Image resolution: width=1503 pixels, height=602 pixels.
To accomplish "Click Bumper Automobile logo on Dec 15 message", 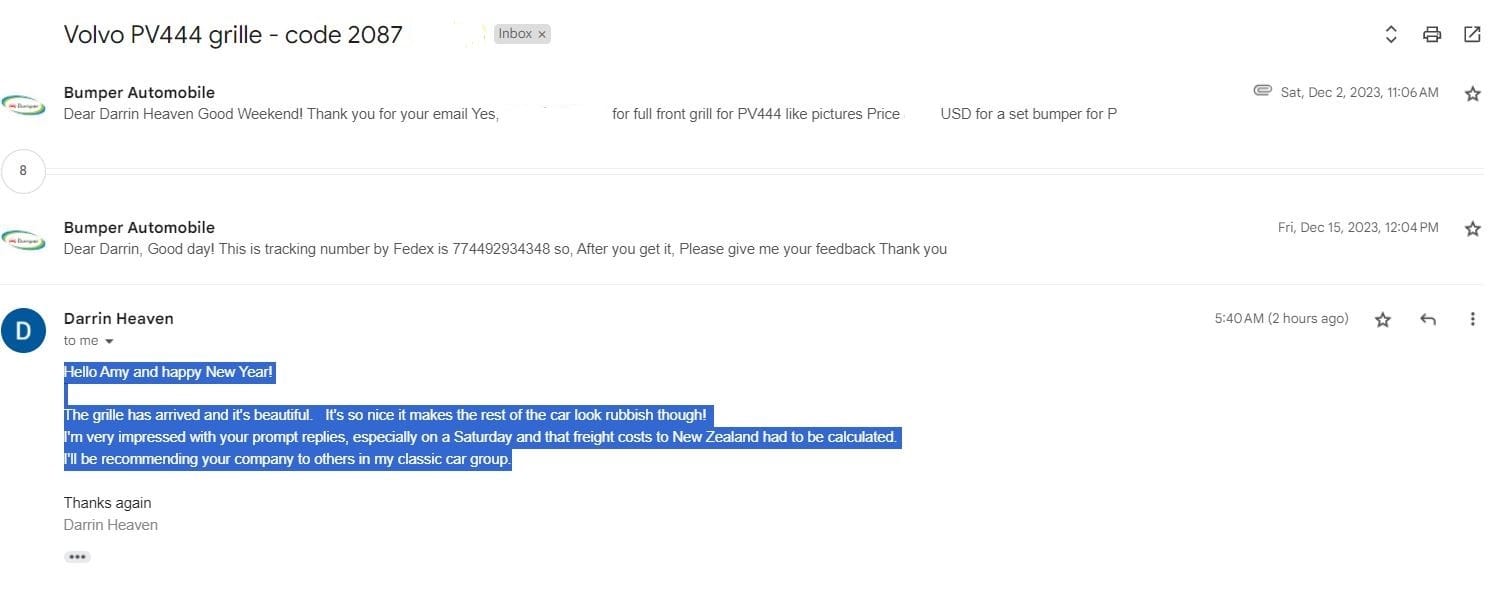I will point(23,239).
